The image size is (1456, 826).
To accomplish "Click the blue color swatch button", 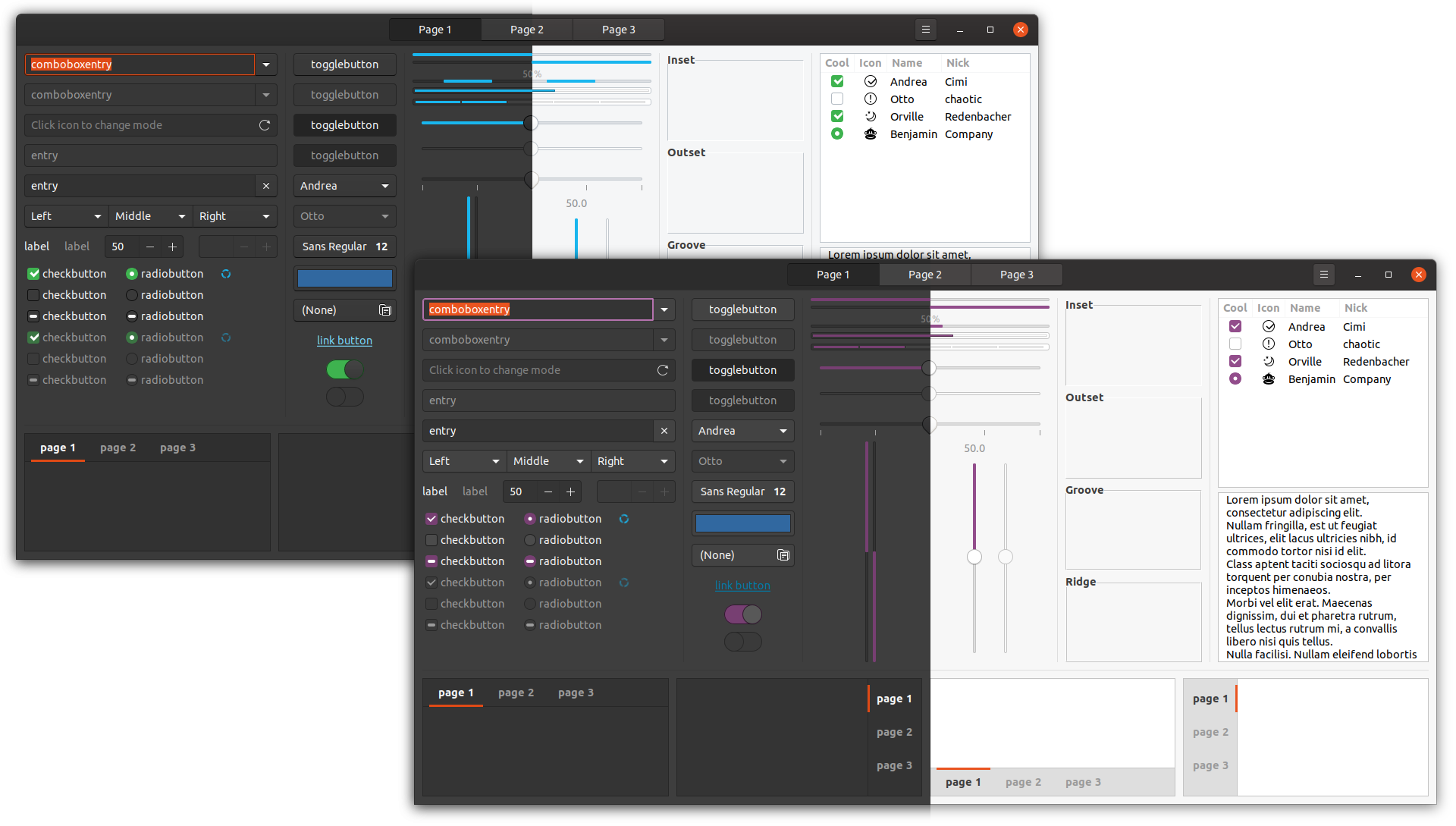I will [742, 523].
